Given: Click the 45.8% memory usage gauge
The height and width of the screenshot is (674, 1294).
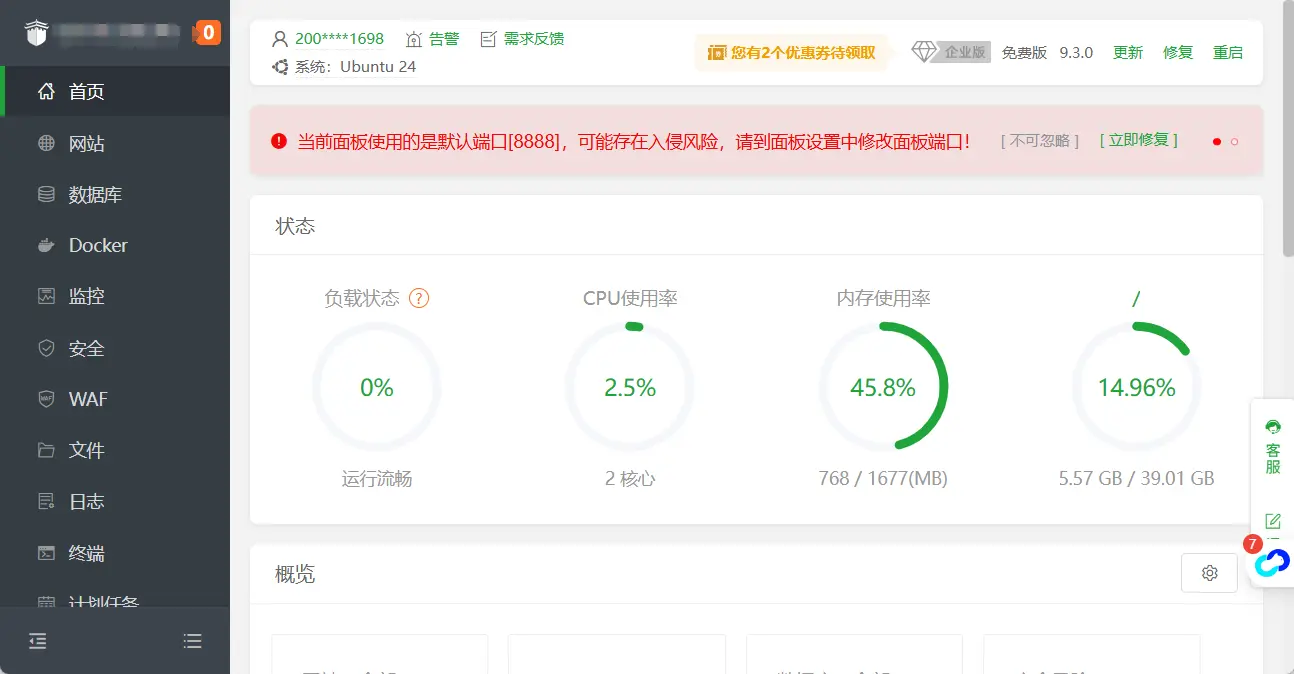Looking at the screenshot, I should click(883, 387).
